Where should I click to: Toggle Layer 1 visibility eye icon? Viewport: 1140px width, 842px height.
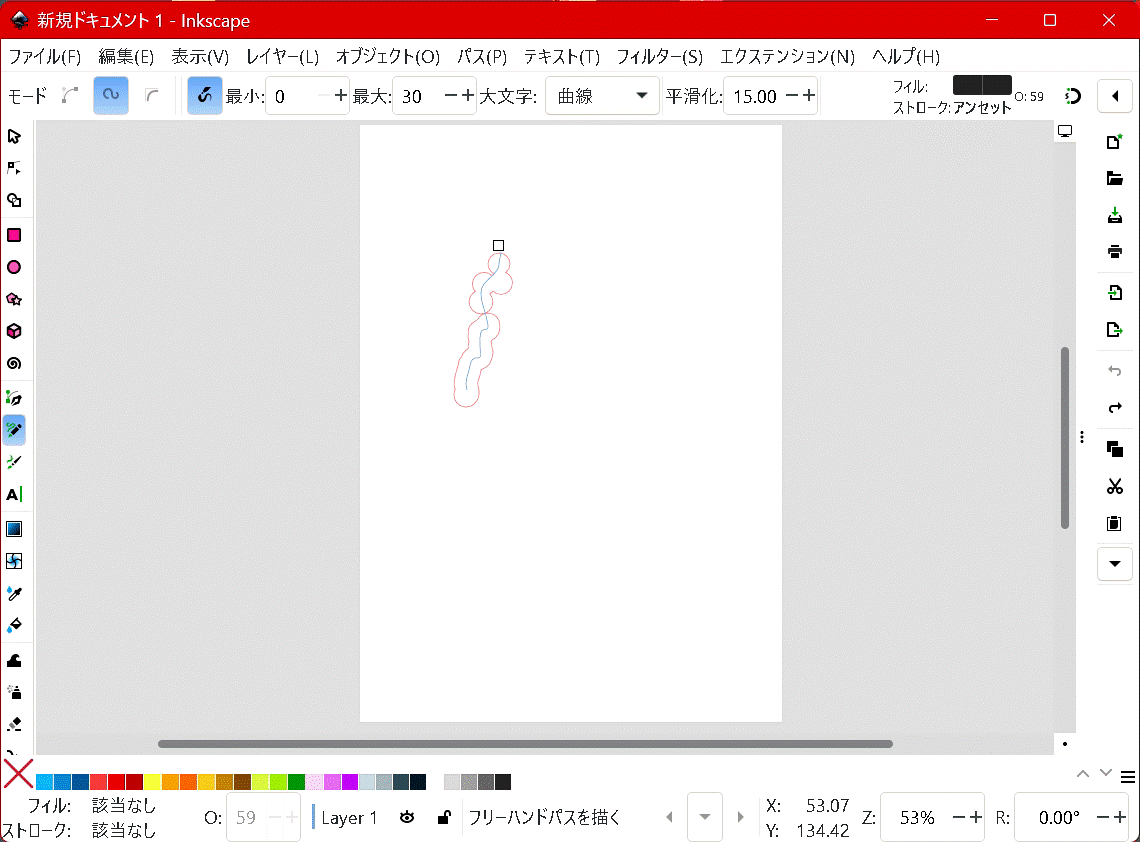(x=407, y=817)
